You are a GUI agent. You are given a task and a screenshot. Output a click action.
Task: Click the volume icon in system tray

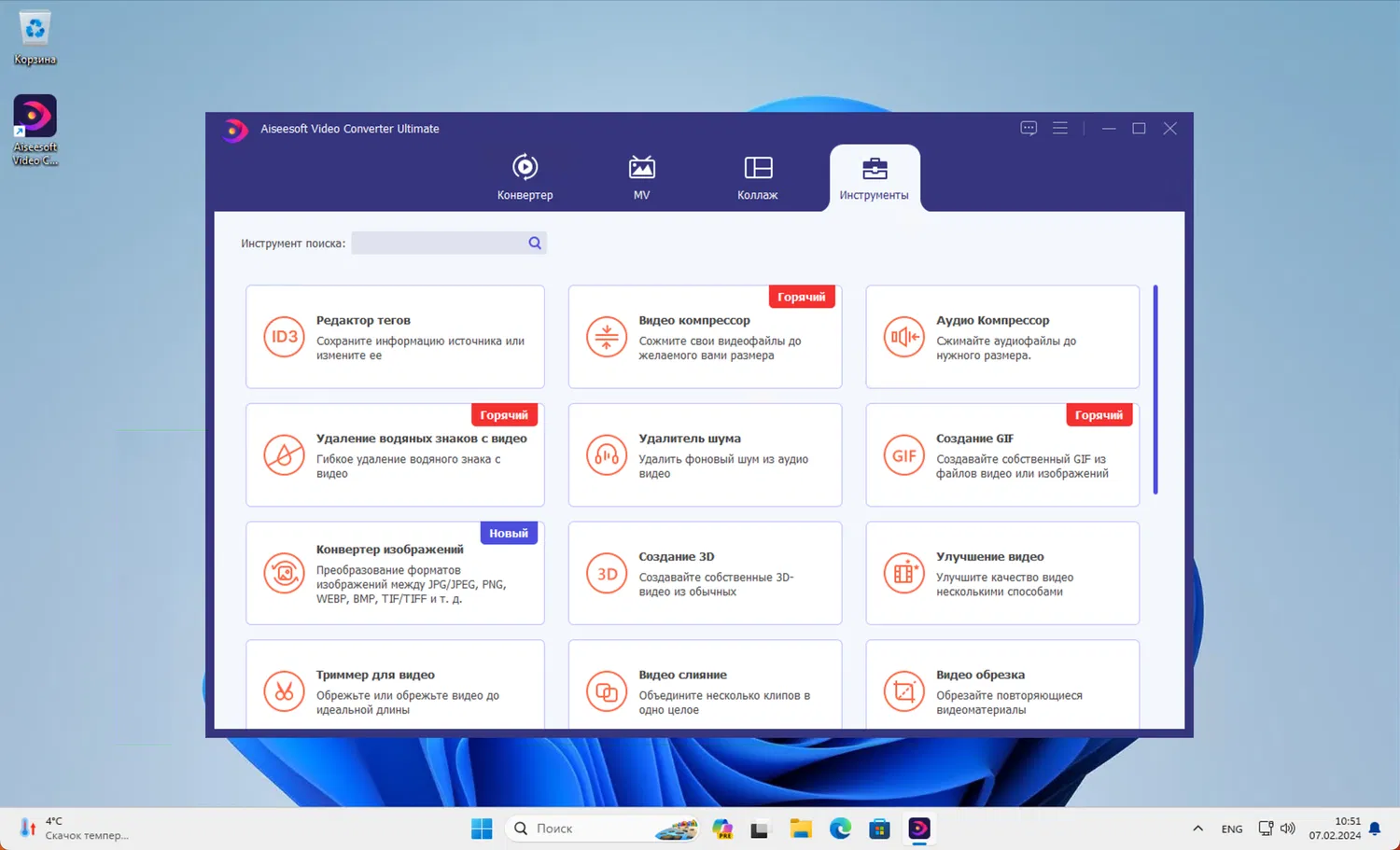coord(1288,829)
